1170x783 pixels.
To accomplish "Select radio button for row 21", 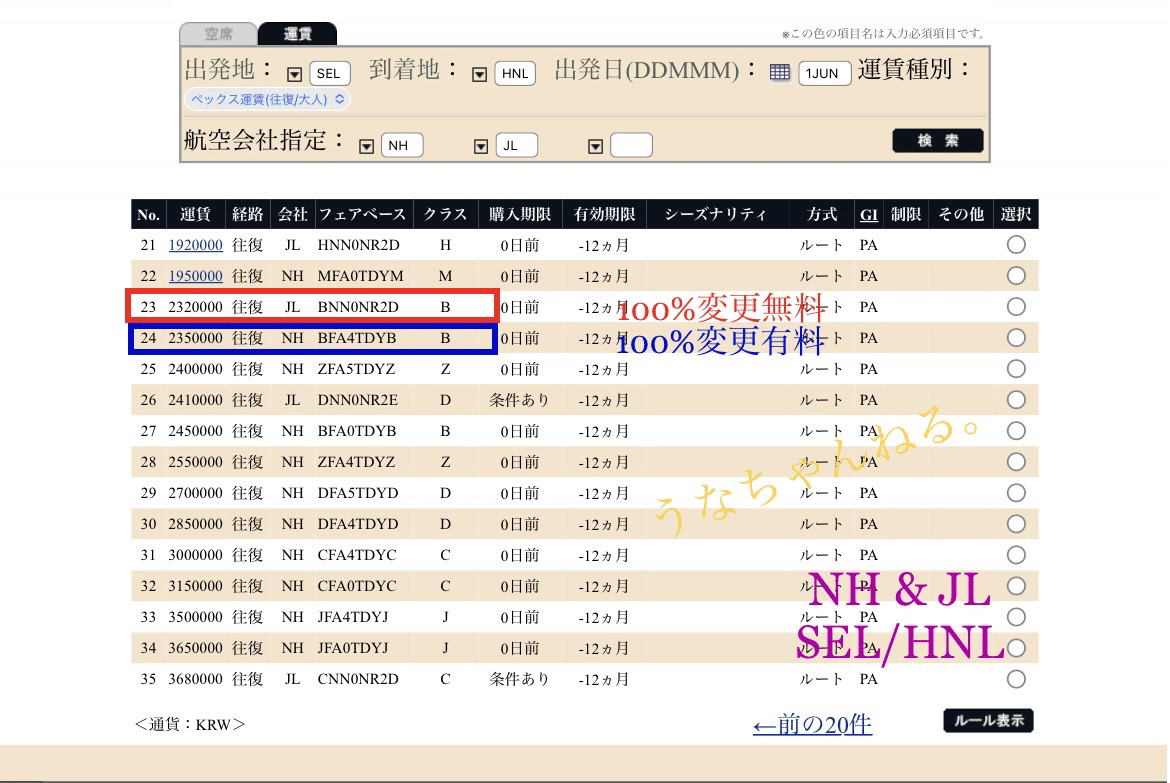I will coord(1016,245).
